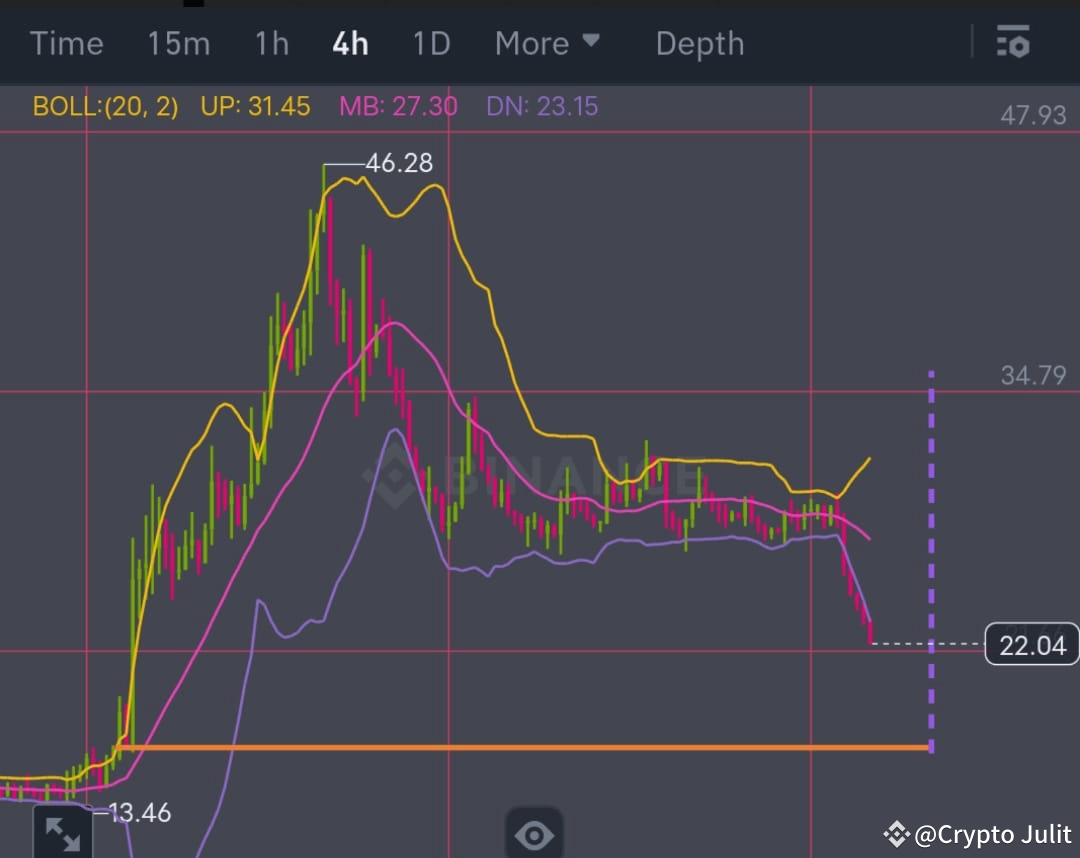Click the magenta MB: 27.30 value
The height and width of the screenshot is (858, 1080).
point(398,106)
